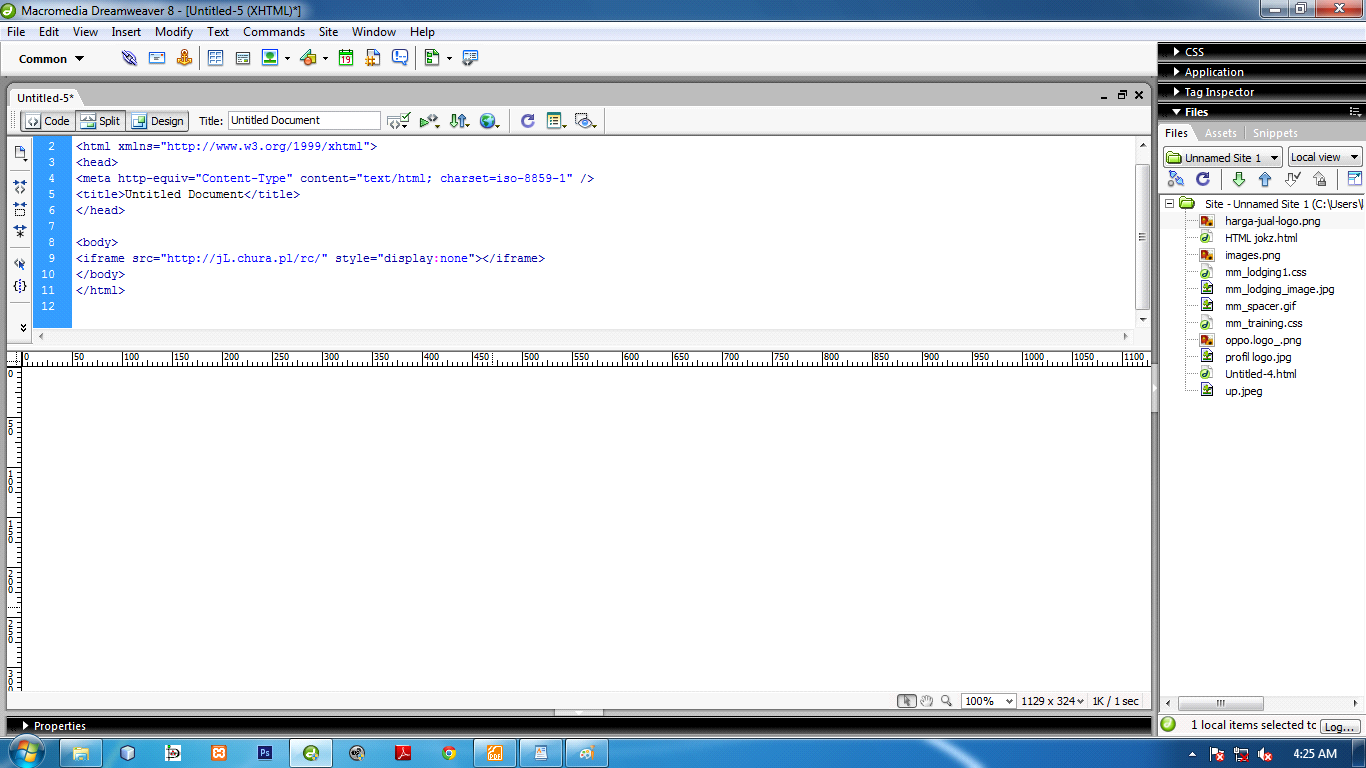Image resolution: width=1366 pixels, height=768 pixels.
Task: Open the Site menu
Action: coord(328,32)
